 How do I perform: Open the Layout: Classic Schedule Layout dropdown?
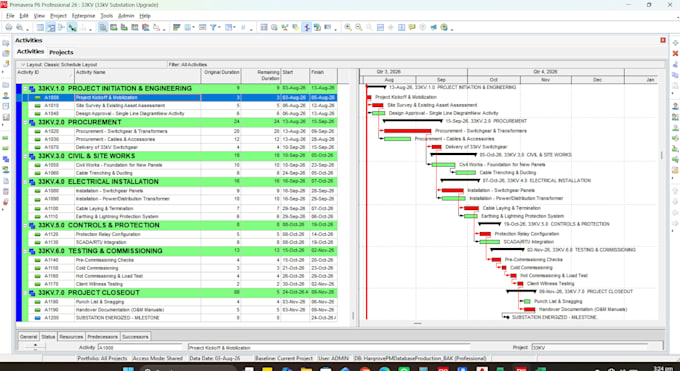(23, 65)
